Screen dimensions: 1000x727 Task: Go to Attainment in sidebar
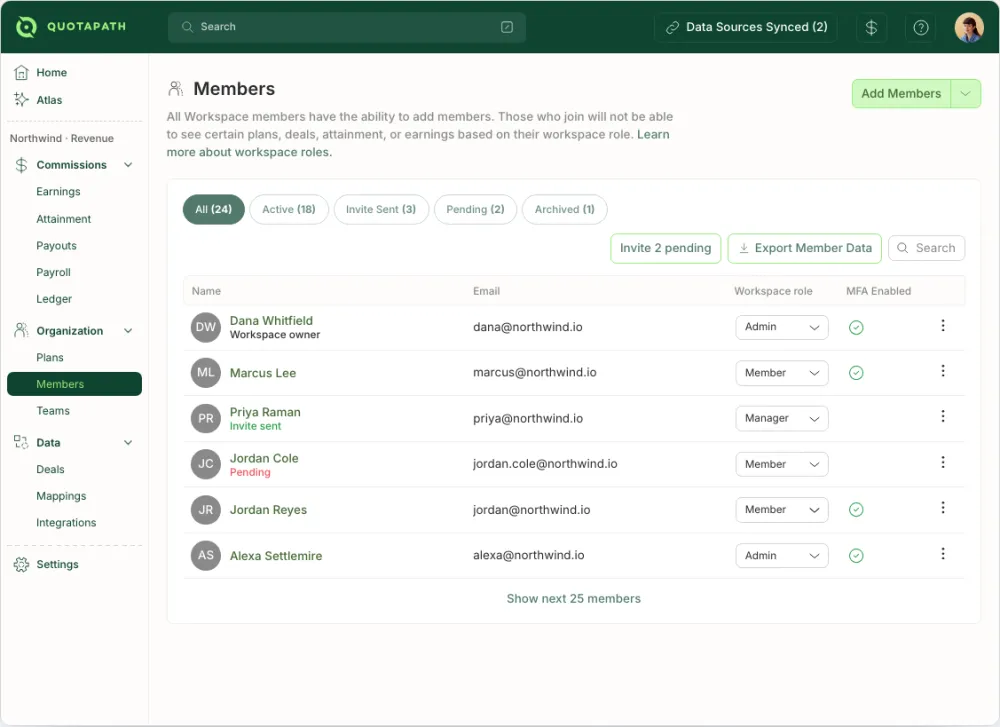click(63, 219)
